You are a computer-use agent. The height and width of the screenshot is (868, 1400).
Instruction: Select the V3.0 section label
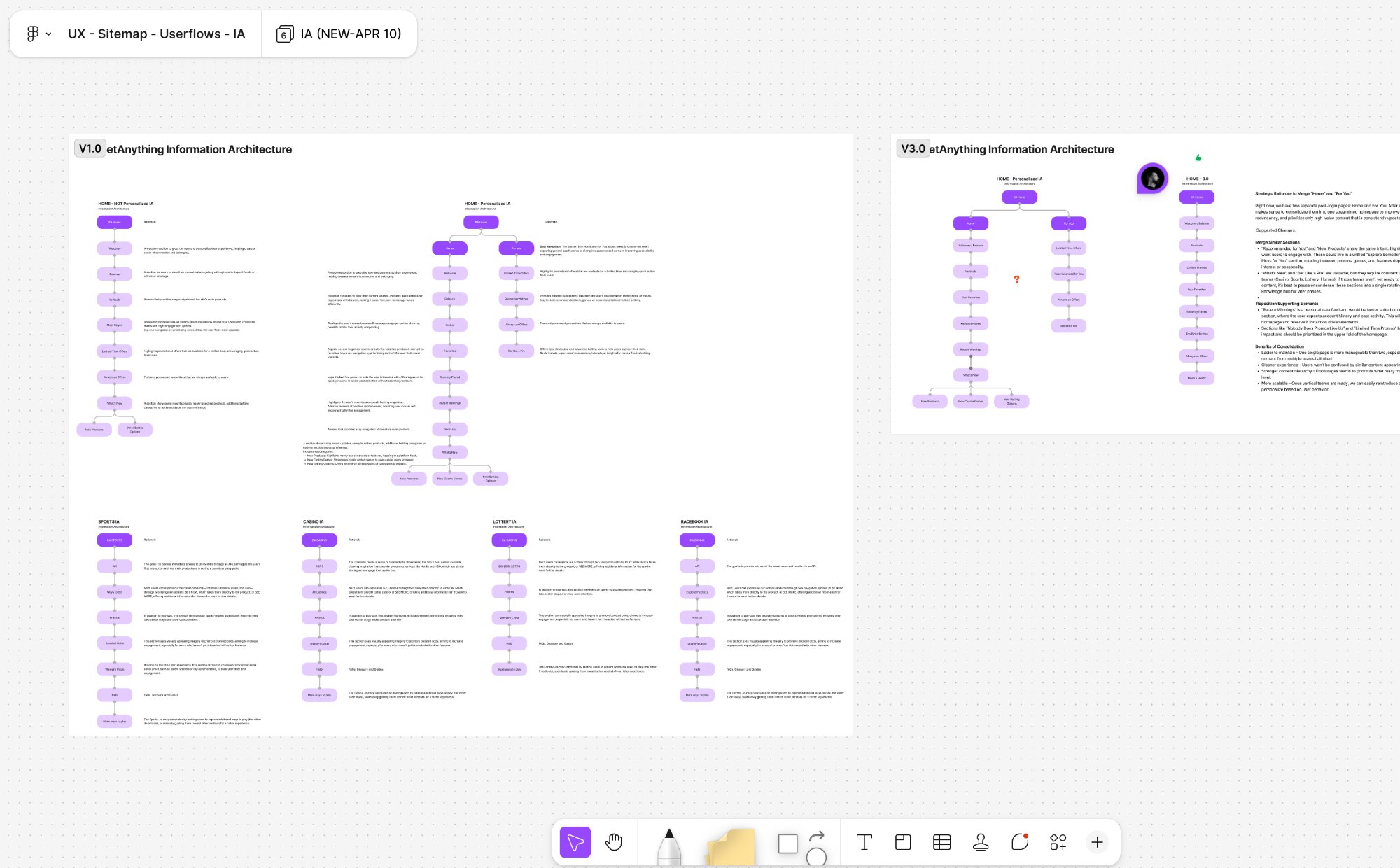tap(913, 148)
